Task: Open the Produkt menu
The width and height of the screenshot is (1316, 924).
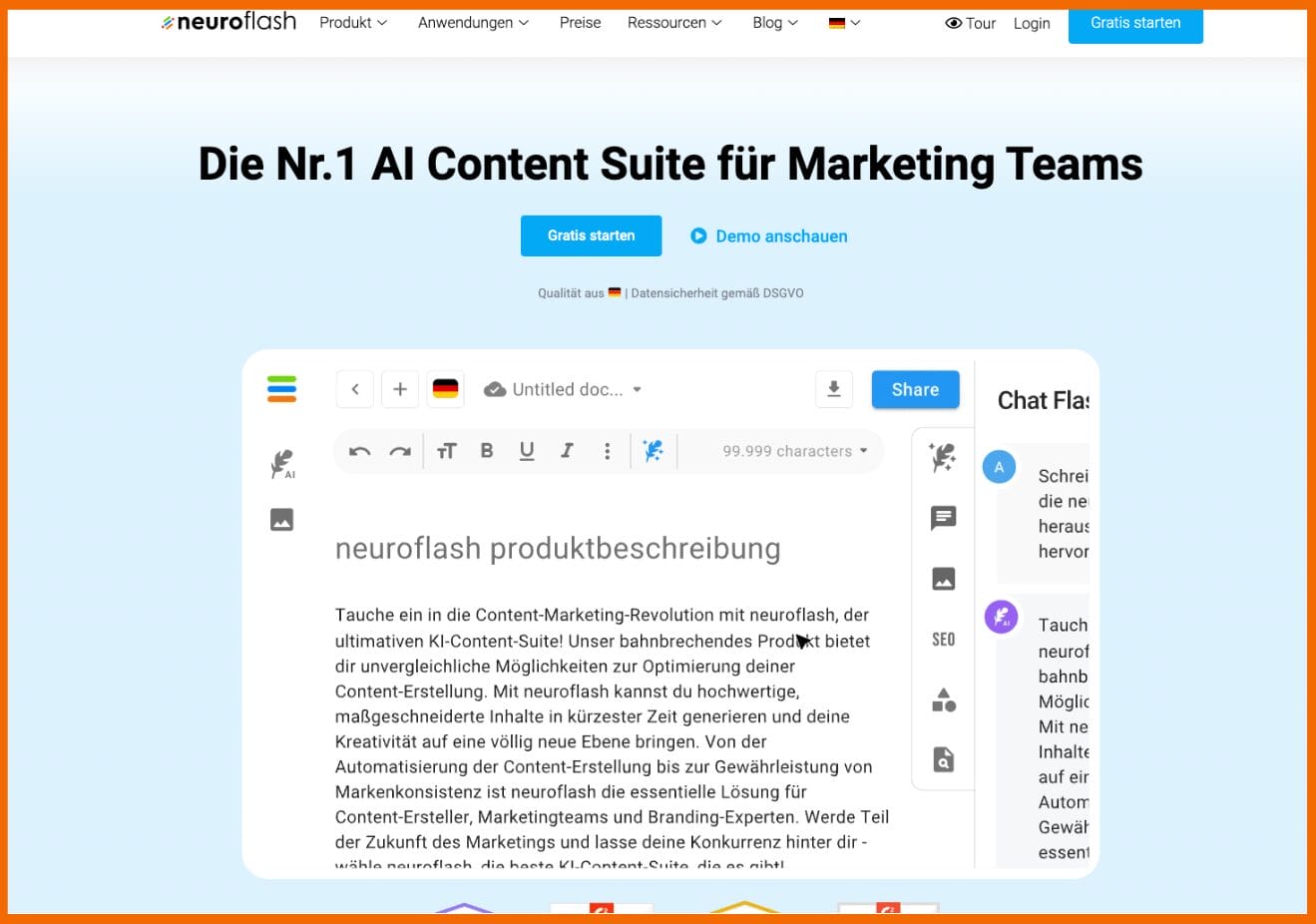Action: click(x=352, y=23)
